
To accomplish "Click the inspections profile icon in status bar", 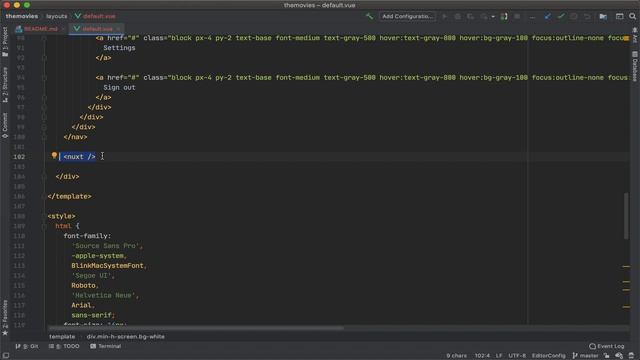I will pyautogui.click(x=619, y=356).
